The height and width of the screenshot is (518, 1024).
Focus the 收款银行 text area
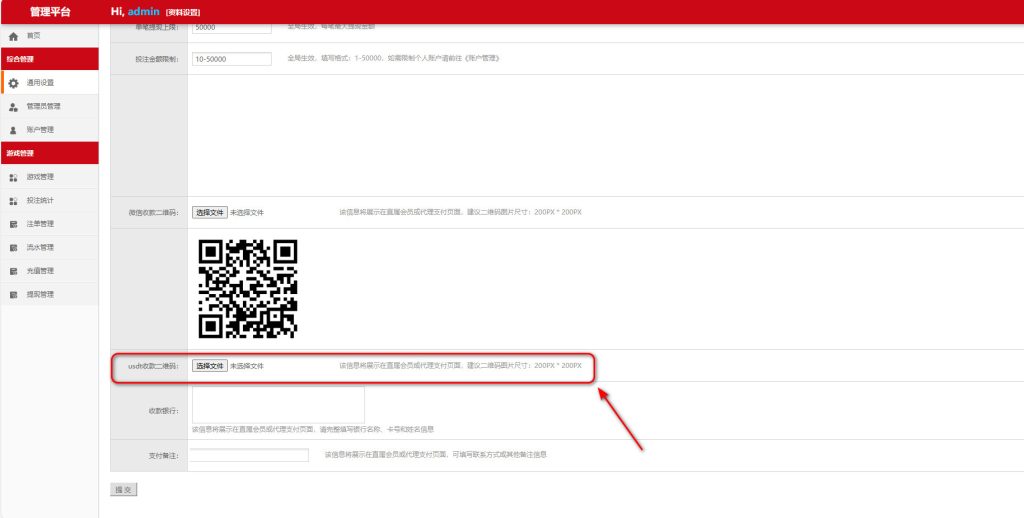[278, 404]
